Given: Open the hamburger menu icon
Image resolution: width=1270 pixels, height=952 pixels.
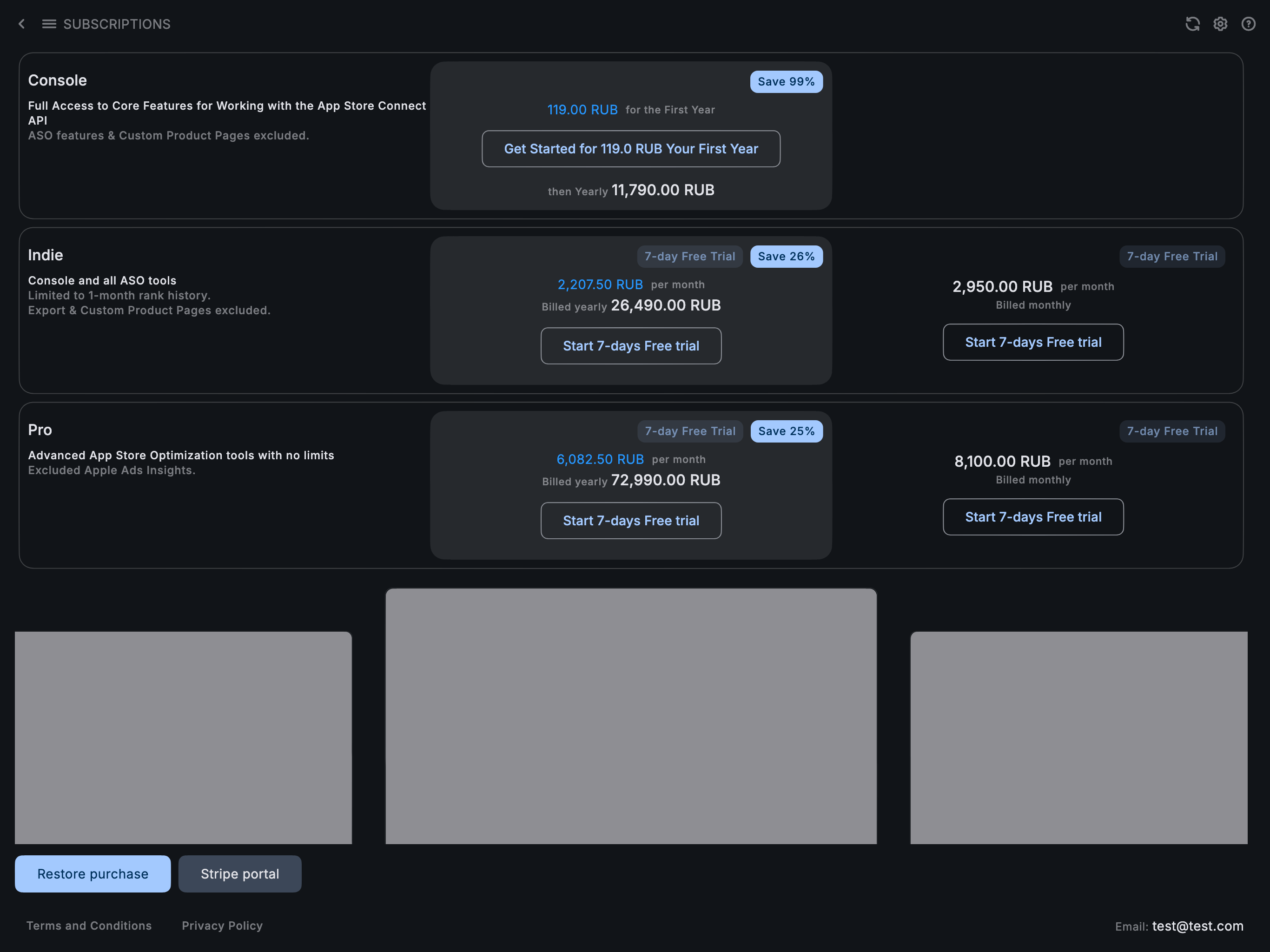Looking at the screenshot, I should tap(49, 24).
